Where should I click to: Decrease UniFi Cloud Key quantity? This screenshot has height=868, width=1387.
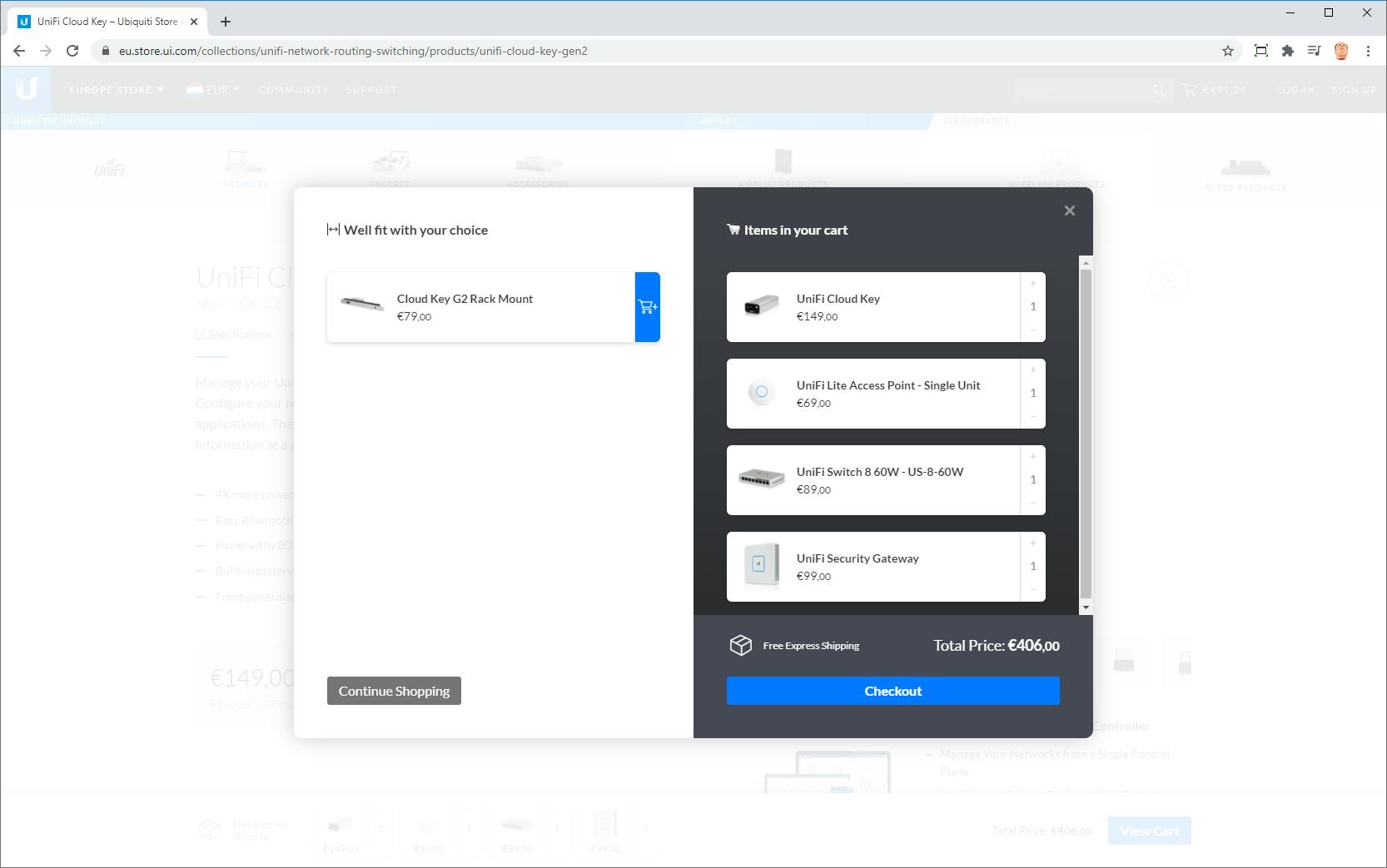[1033, 330]
